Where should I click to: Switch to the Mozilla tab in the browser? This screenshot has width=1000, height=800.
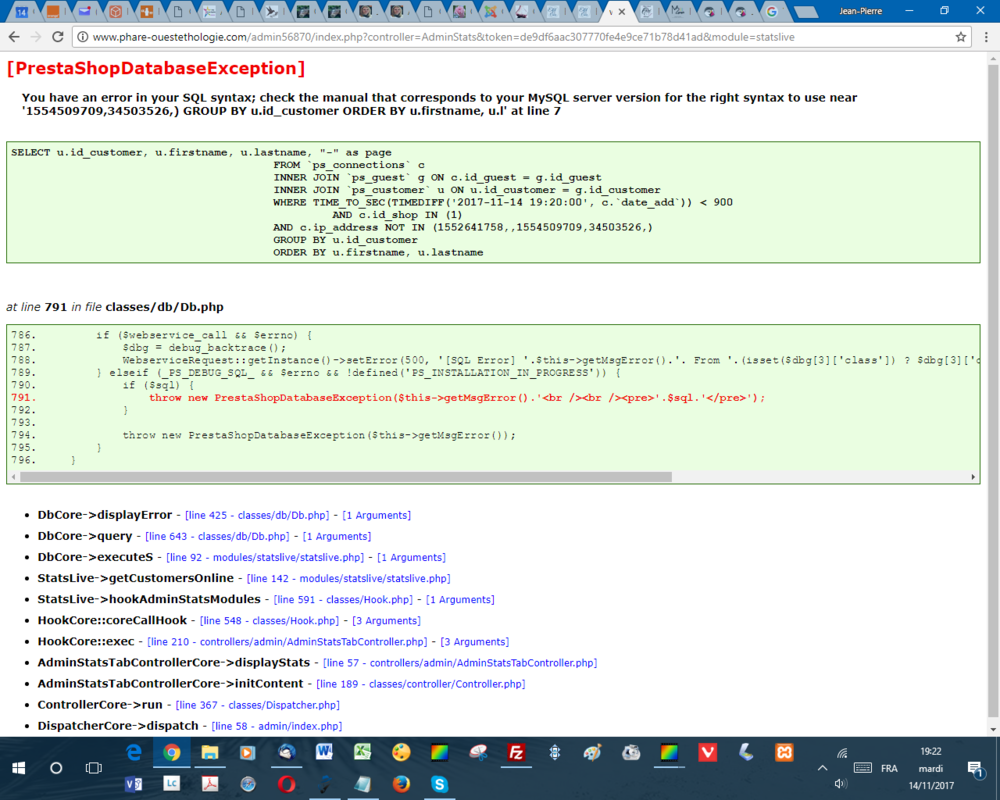click(x=678, y=11)
